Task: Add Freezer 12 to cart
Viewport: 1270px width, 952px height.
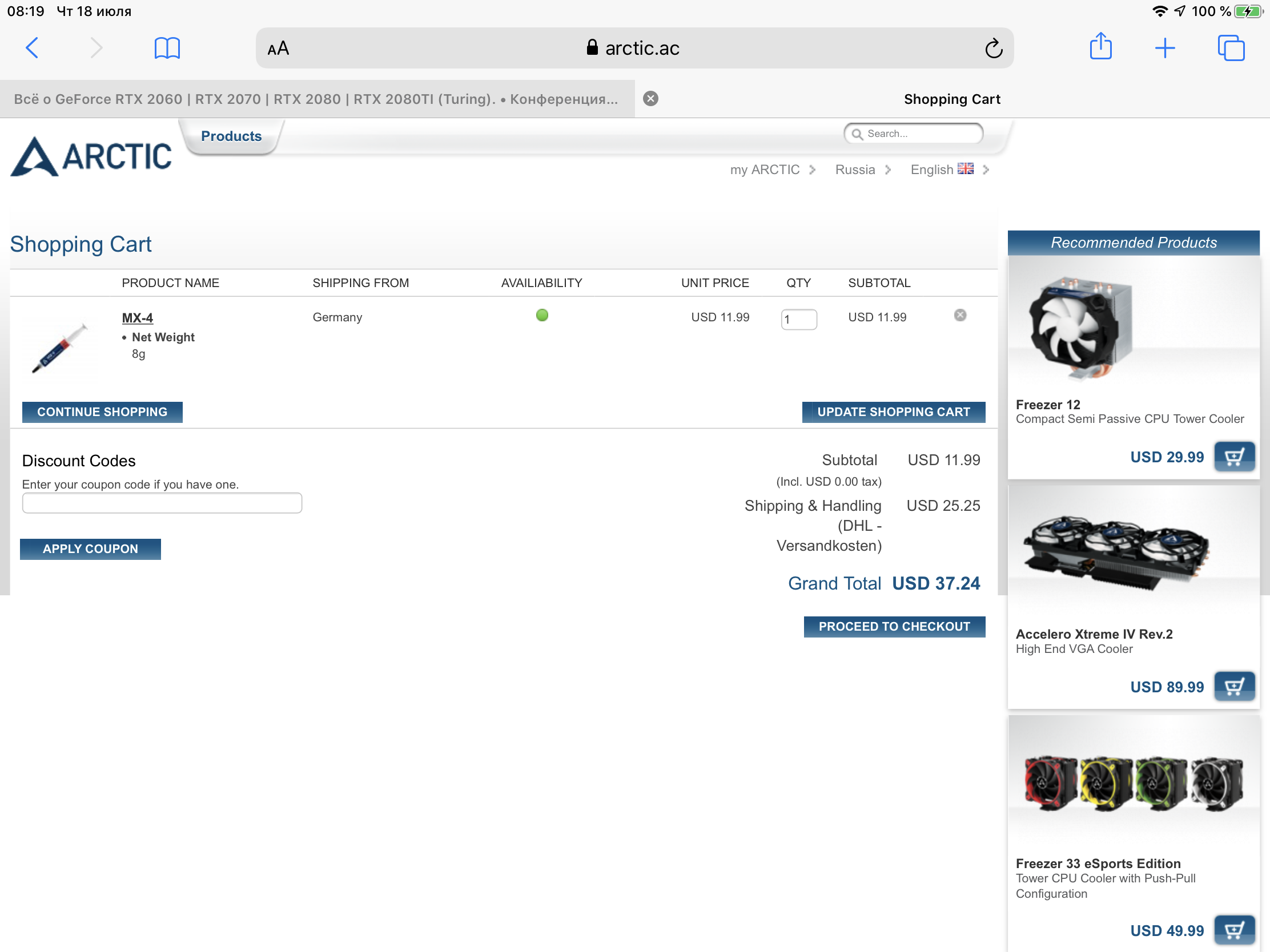Action: [1234, 457]
